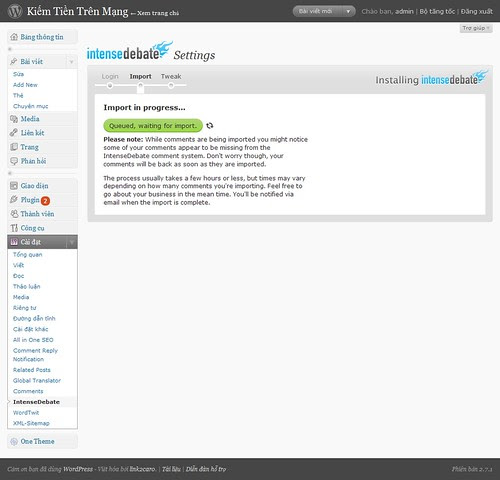Click the Công cụ tools icon

[x=14, y=228]
